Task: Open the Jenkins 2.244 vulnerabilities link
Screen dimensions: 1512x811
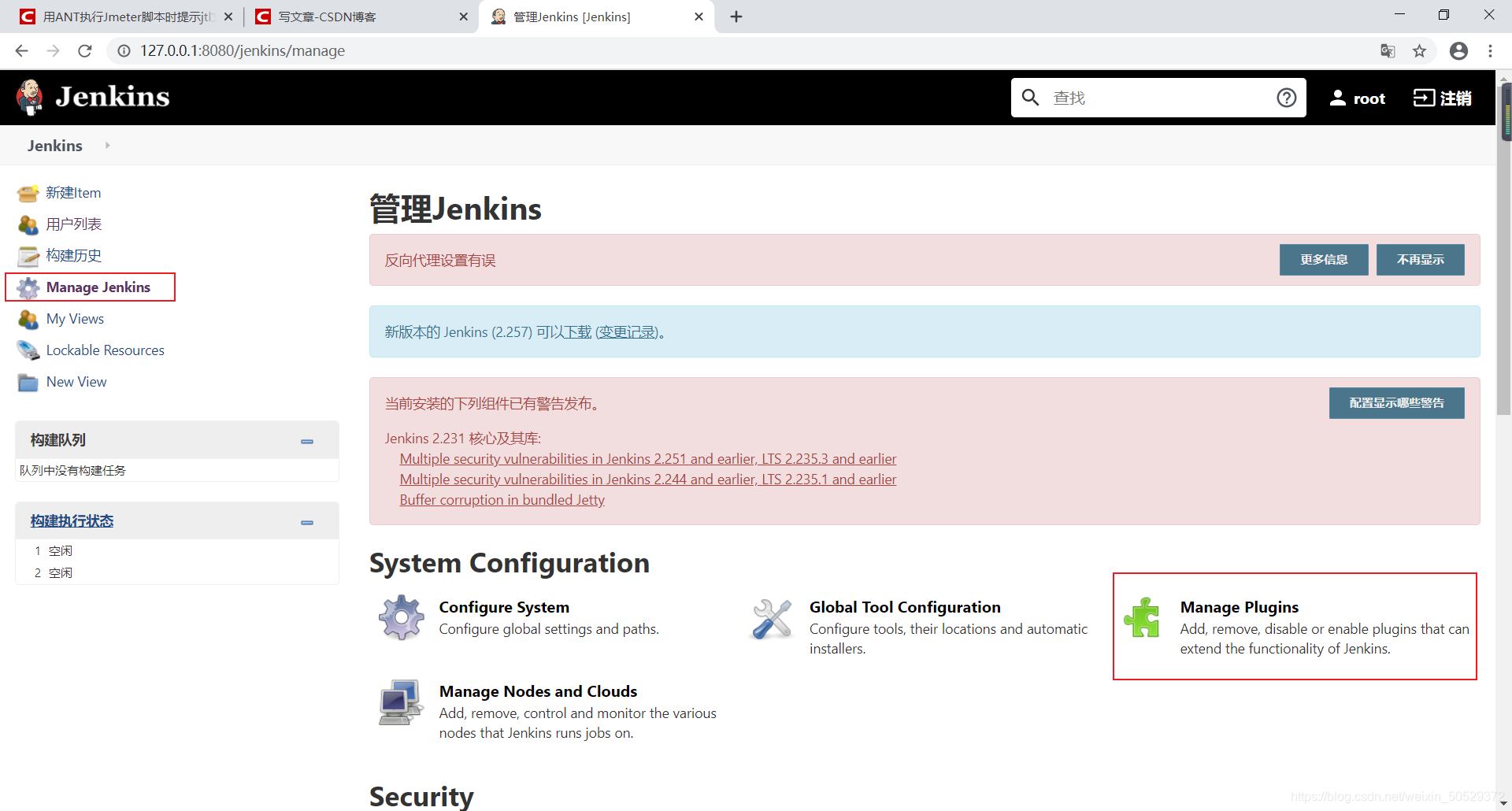Action: click(648, 480)
